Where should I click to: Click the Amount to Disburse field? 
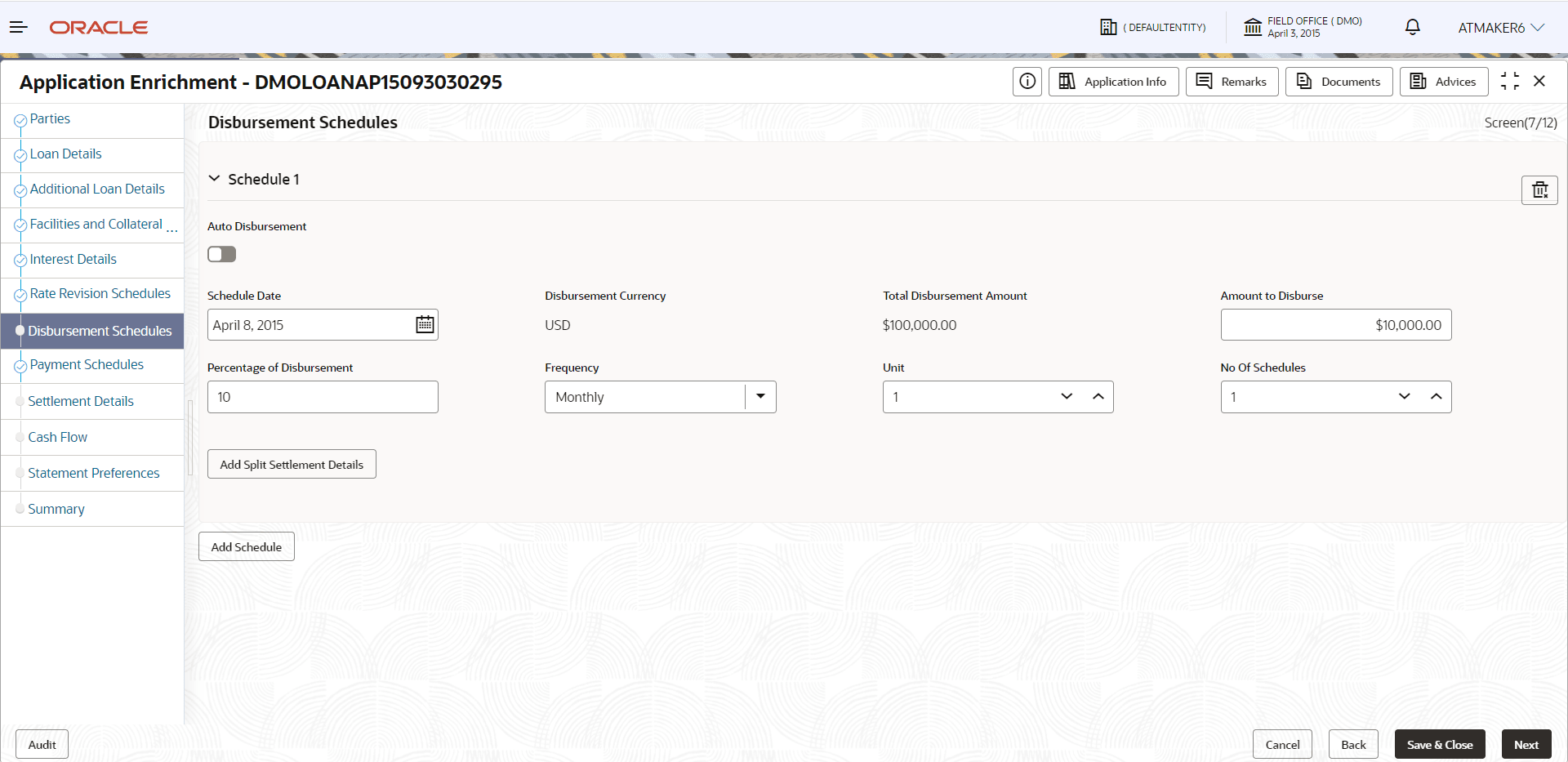[1336, 325]
